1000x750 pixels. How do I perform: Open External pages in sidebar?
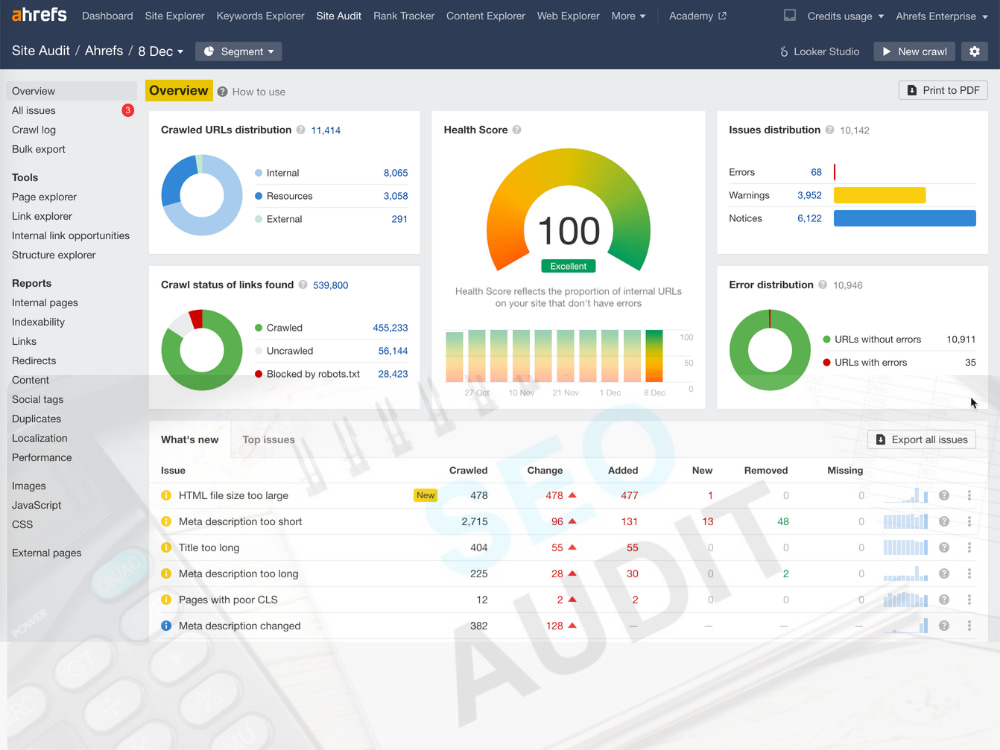pyautogui.click(x=47, y=553)
